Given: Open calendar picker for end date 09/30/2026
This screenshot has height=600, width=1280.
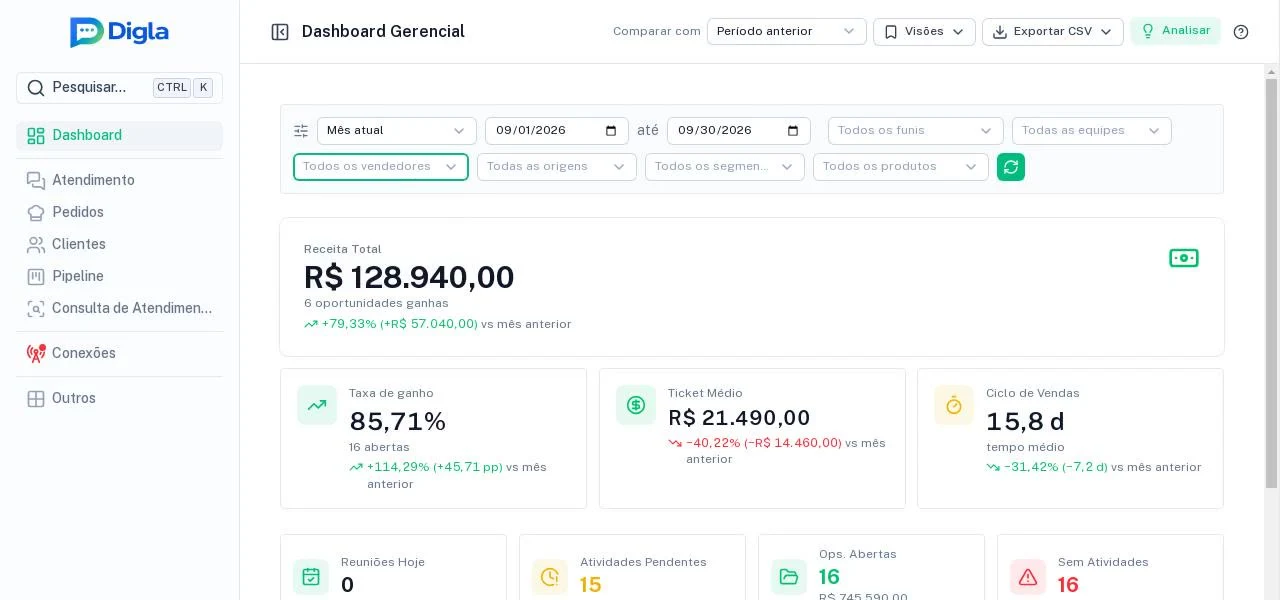Looking at the screenshot, I should click(794, 131).
